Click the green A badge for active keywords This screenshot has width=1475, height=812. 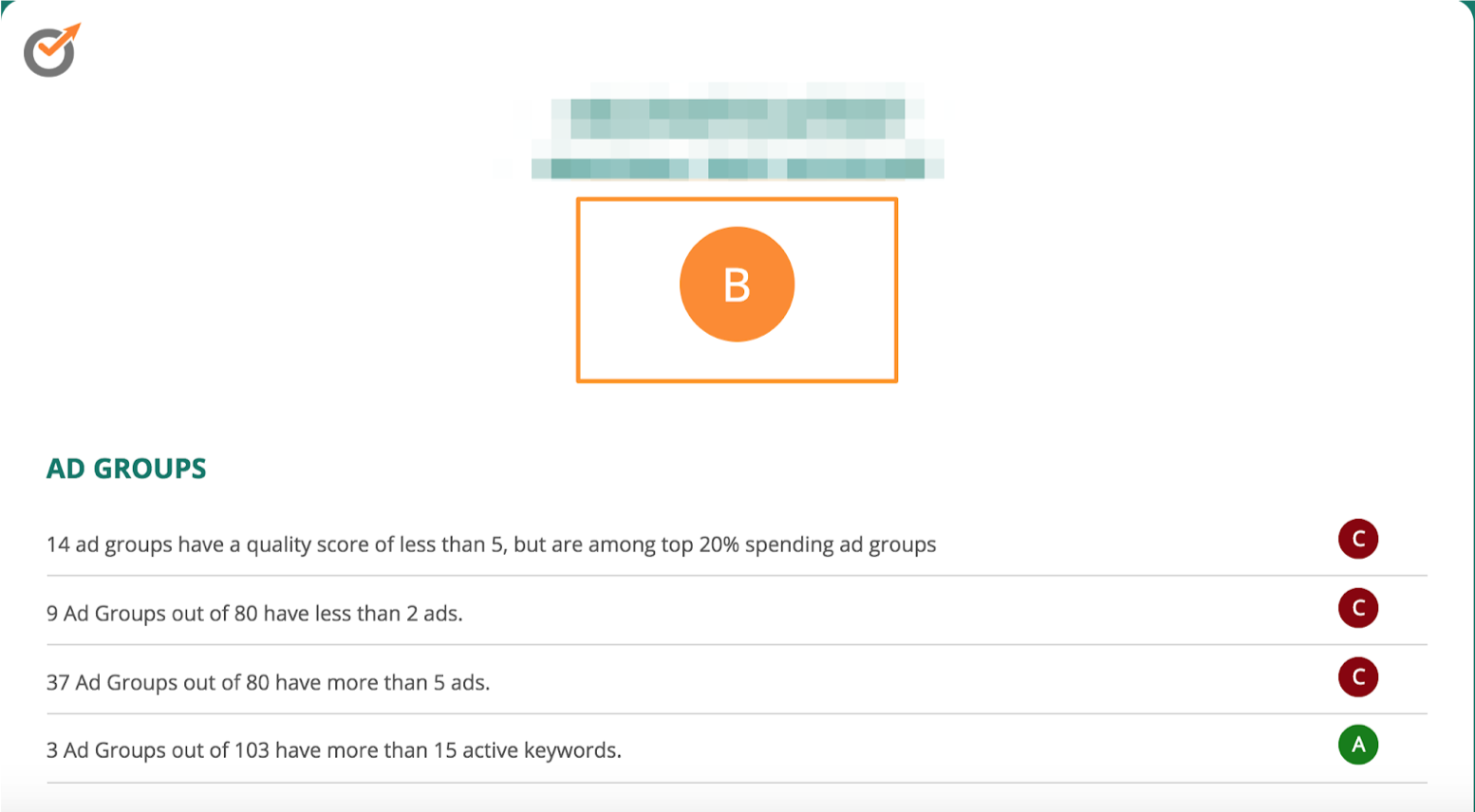pyautogui.click(x=1358, y=745)
